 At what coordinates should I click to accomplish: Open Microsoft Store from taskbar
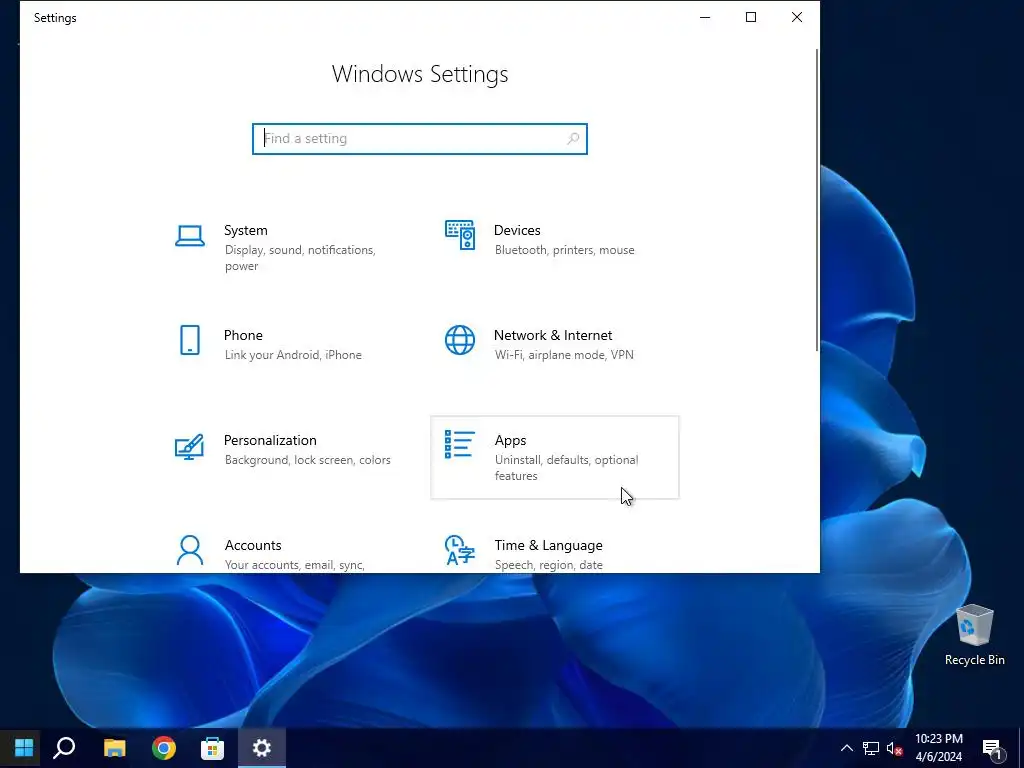click(x=212, y=748)
